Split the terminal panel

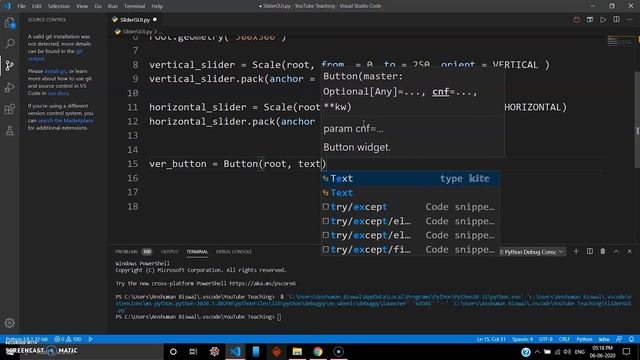coord(590,251)
